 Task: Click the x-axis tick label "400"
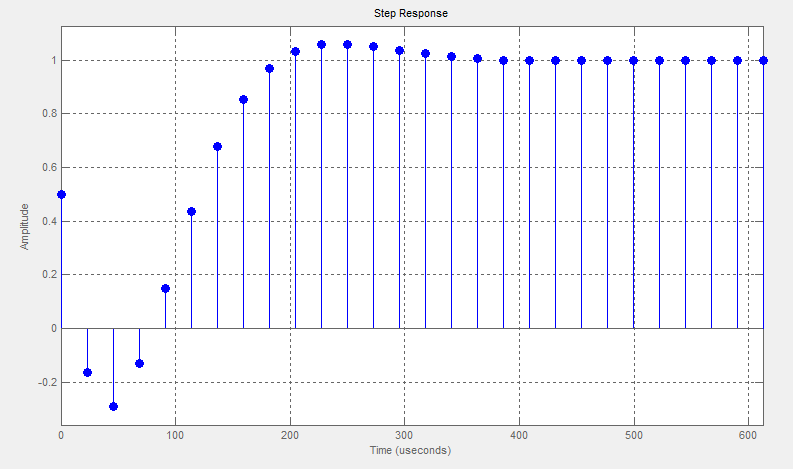tap(519, 435)
